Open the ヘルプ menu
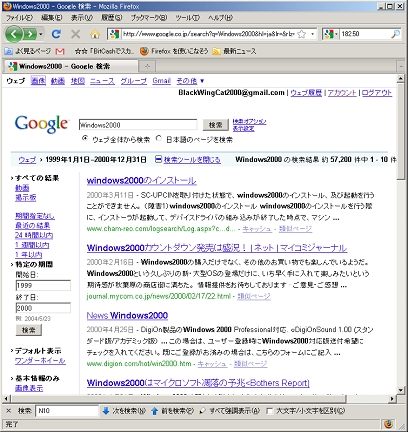The width and height of the screenshot is (408, 432). coord(220,18)
